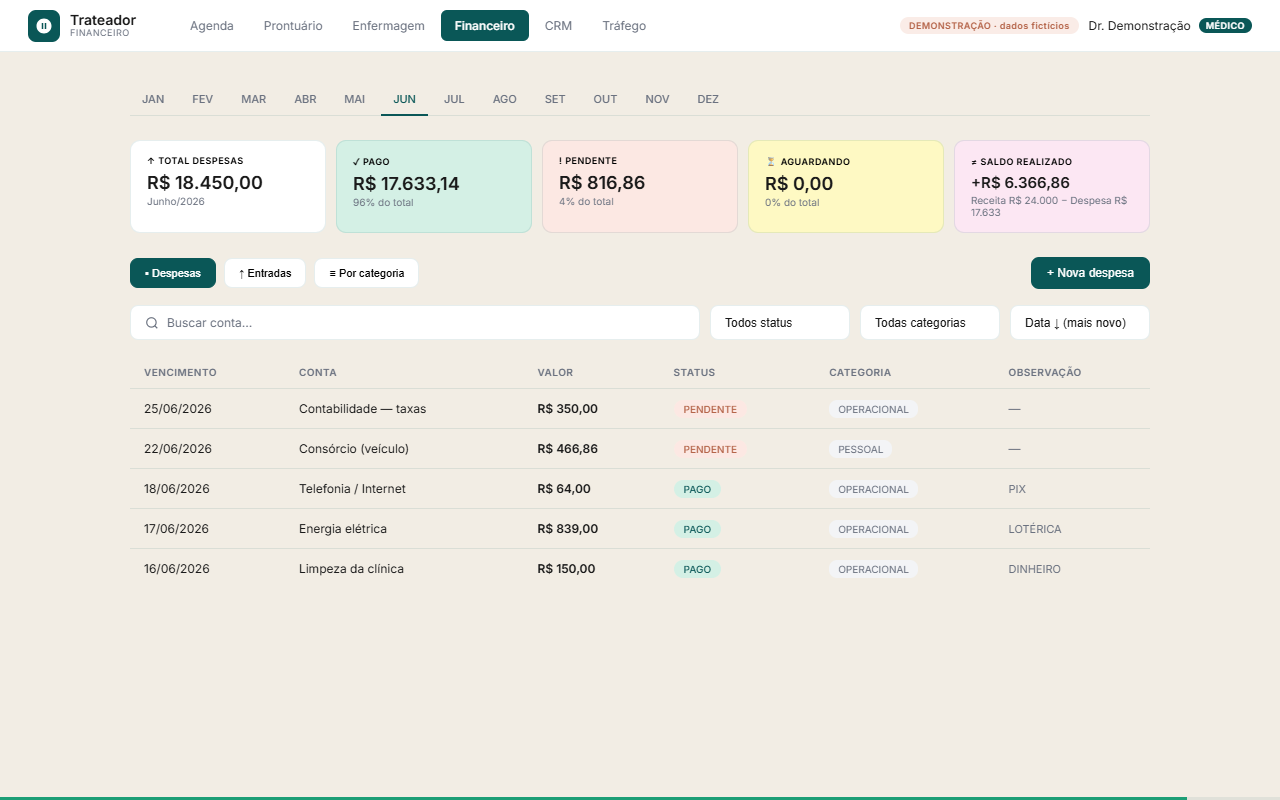The image size is (1280, 800).
Task: Open the AGO month tab
Action: pyautogui.click(x=505, y=99)
